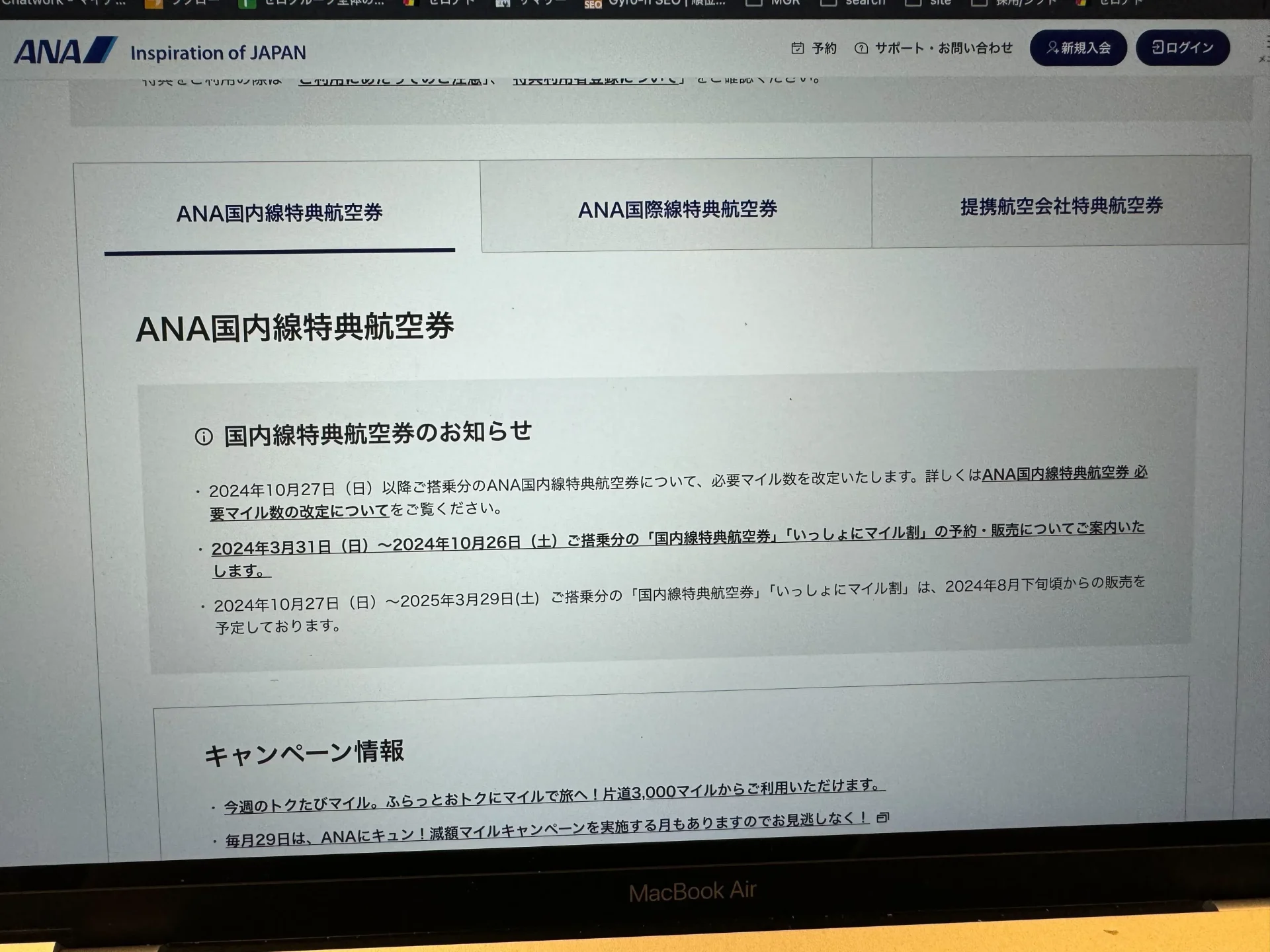Screen dimensions: 1270x952
Task: Click the new-window icon after ANAにキュン link
Action: coord(883,818)
